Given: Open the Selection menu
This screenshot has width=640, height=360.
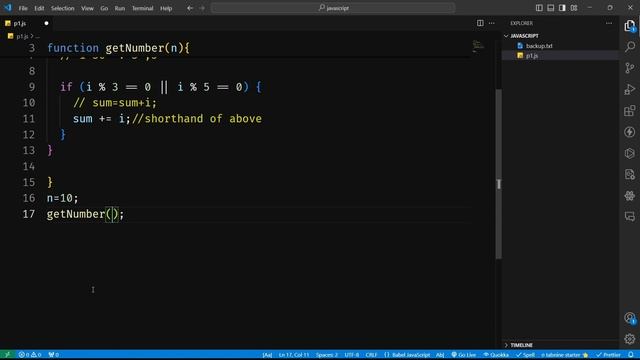Looking at the screenshot, I should [x=62, y=8].
